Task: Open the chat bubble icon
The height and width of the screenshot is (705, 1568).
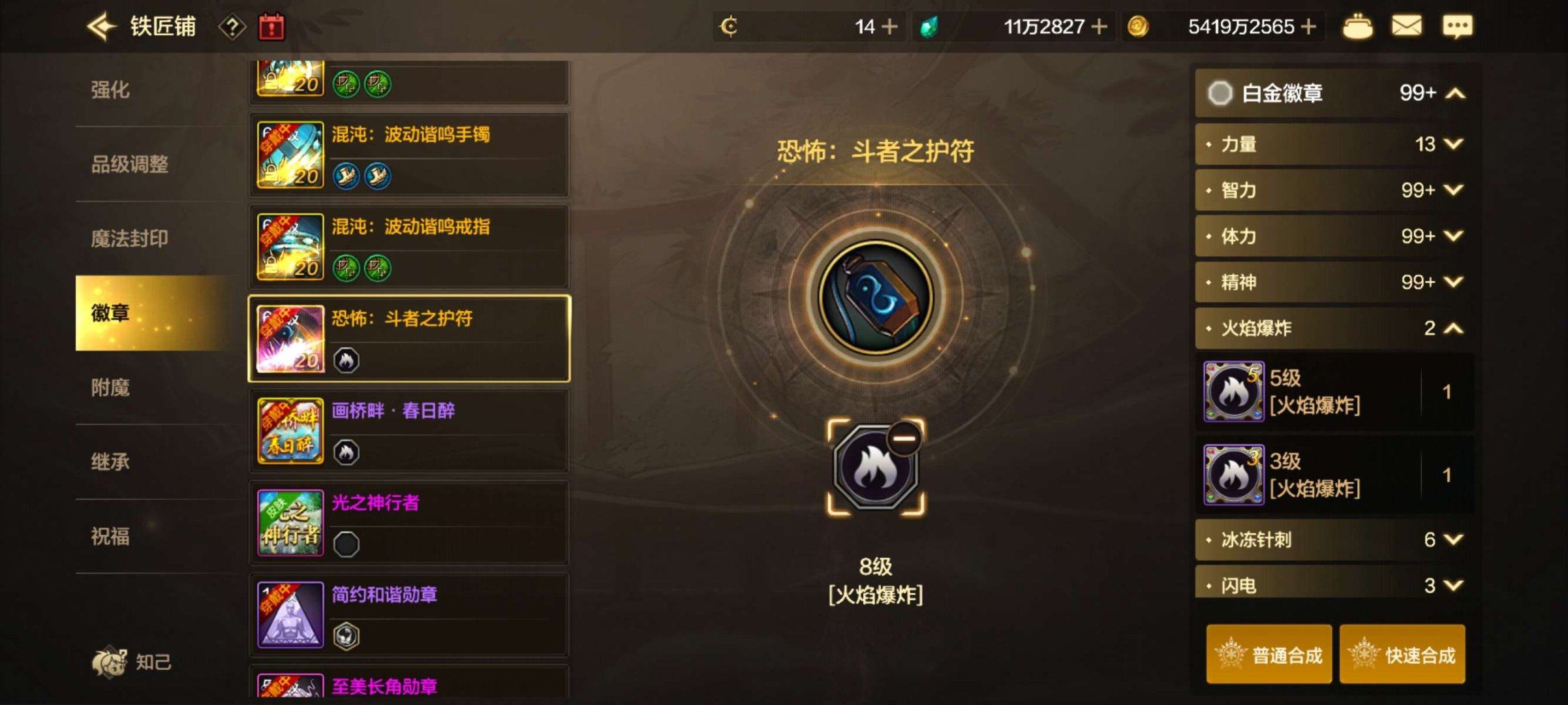Action: tap(1457, 26)
